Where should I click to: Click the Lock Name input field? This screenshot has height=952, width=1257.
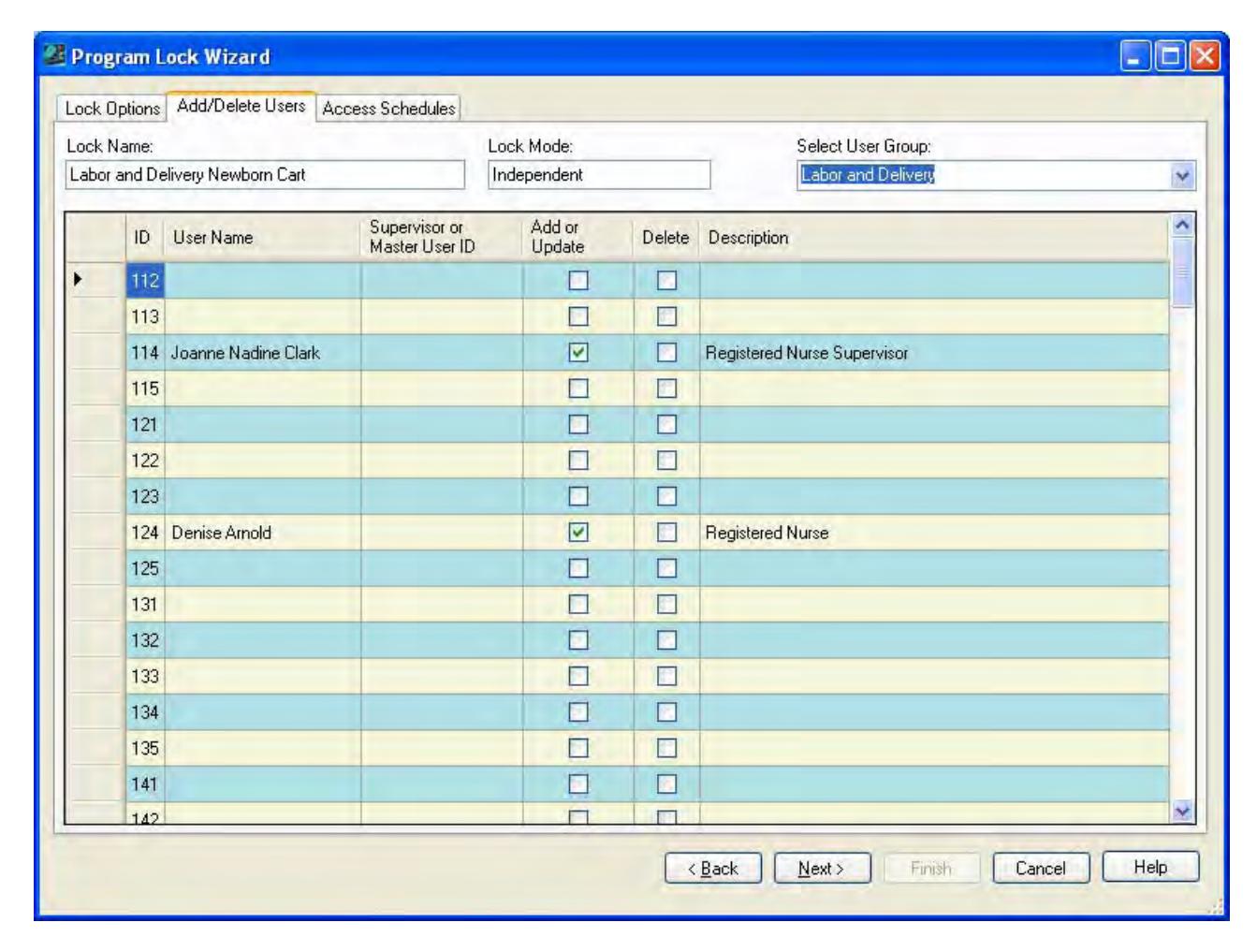[265, 175]
